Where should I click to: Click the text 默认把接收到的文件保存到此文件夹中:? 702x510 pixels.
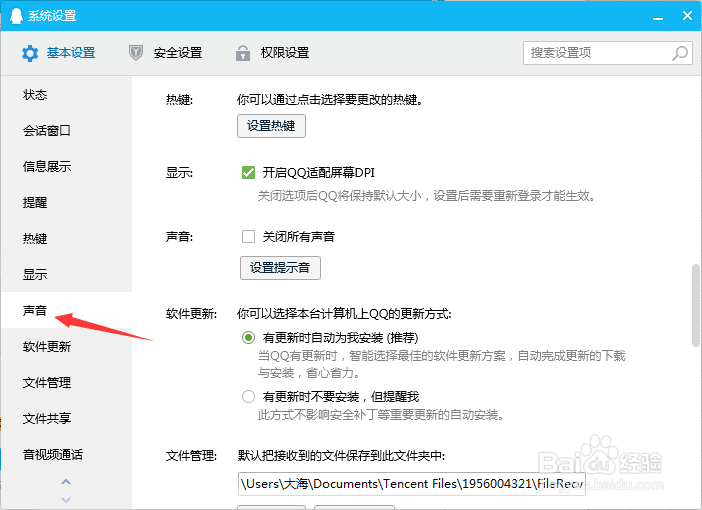pos(341,456)
